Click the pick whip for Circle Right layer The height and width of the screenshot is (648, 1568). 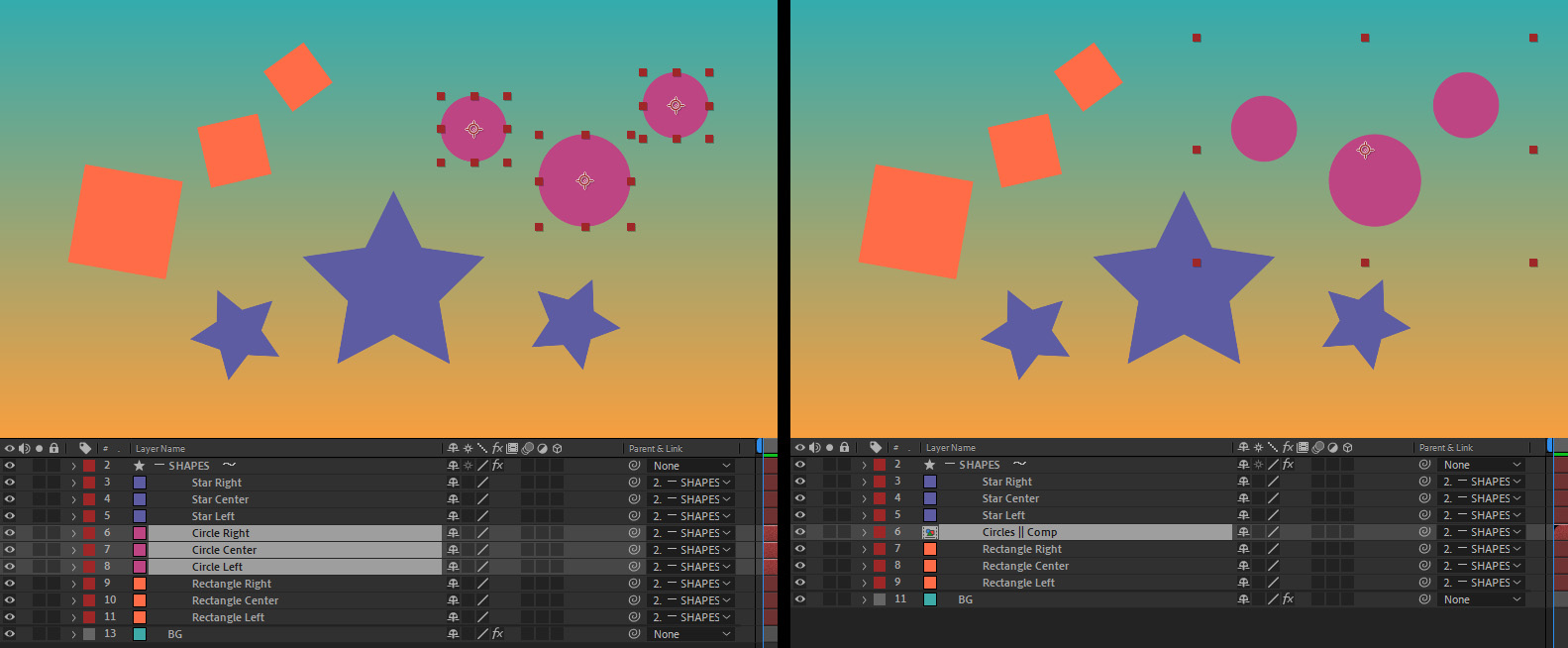pyautogui.click(x=634, y=533)
